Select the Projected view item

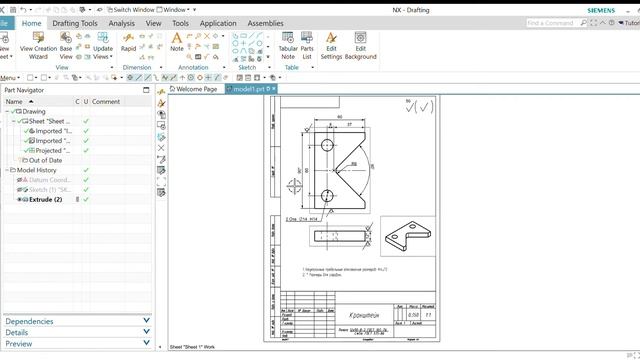53,151
